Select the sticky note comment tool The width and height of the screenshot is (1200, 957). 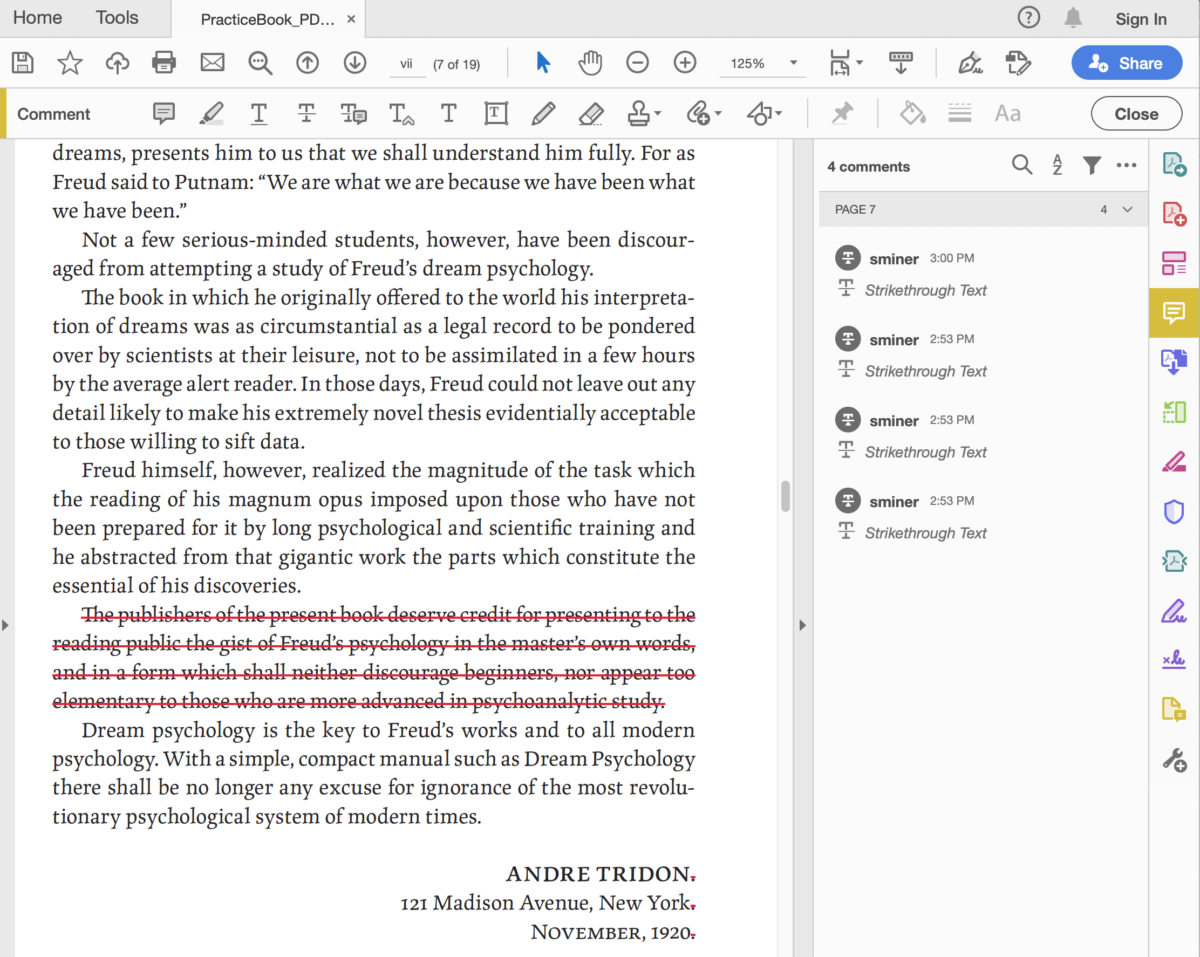point(163,113)
